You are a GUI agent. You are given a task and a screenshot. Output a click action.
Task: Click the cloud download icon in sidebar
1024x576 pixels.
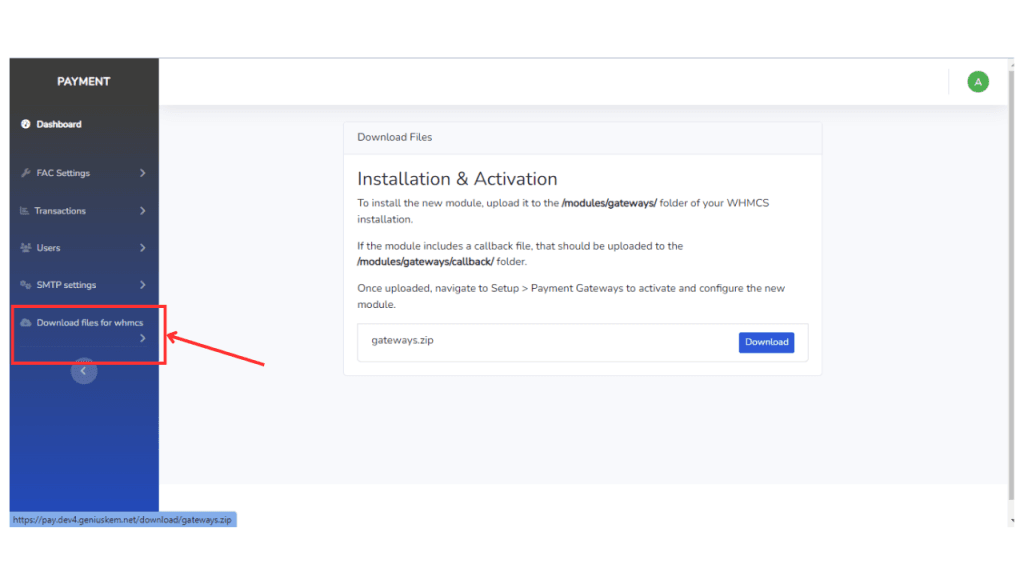[x=25, y=323]
